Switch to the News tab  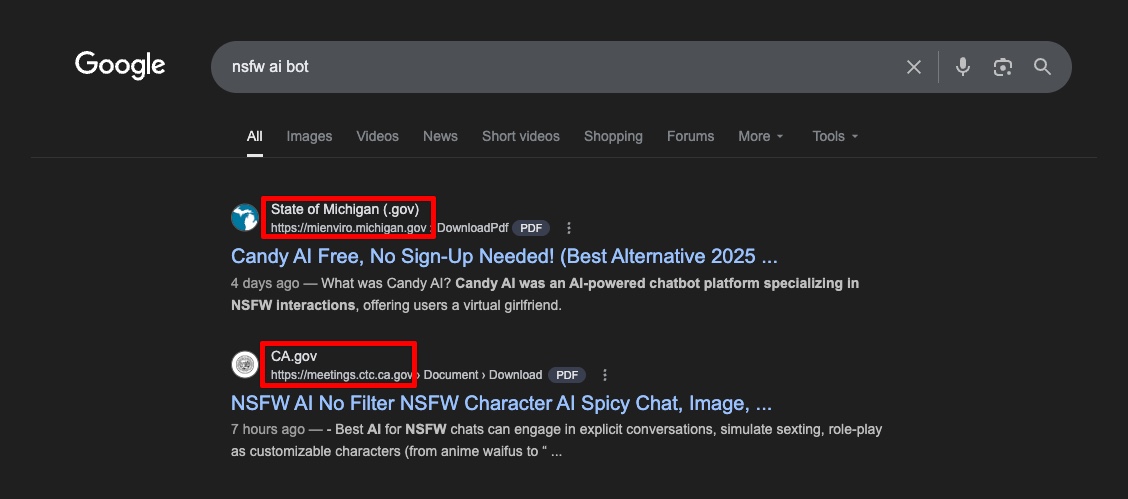pyautogui.click(x=440, y=136)
